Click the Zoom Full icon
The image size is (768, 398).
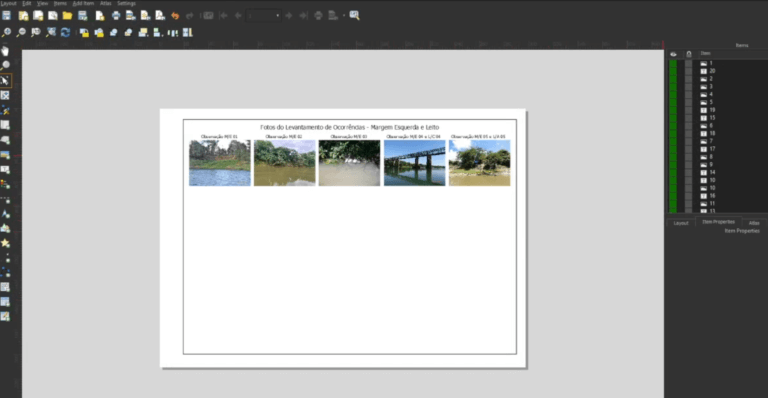[50, 32]
